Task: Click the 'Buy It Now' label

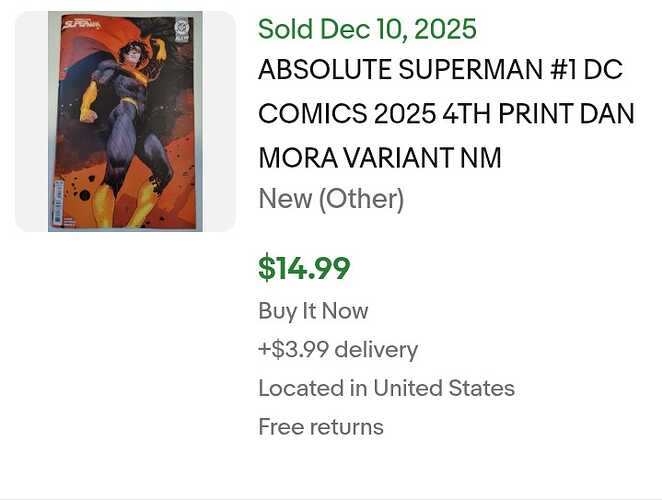Action: click(313, 311)
